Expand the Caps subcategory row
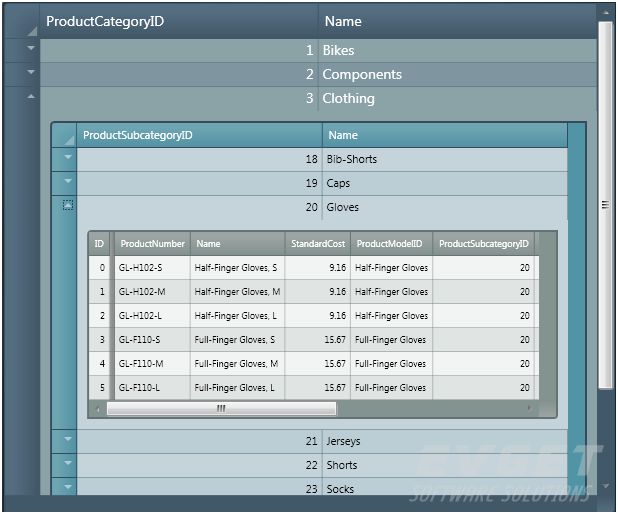Screen dimensions: 618x514 coord(68,181)
